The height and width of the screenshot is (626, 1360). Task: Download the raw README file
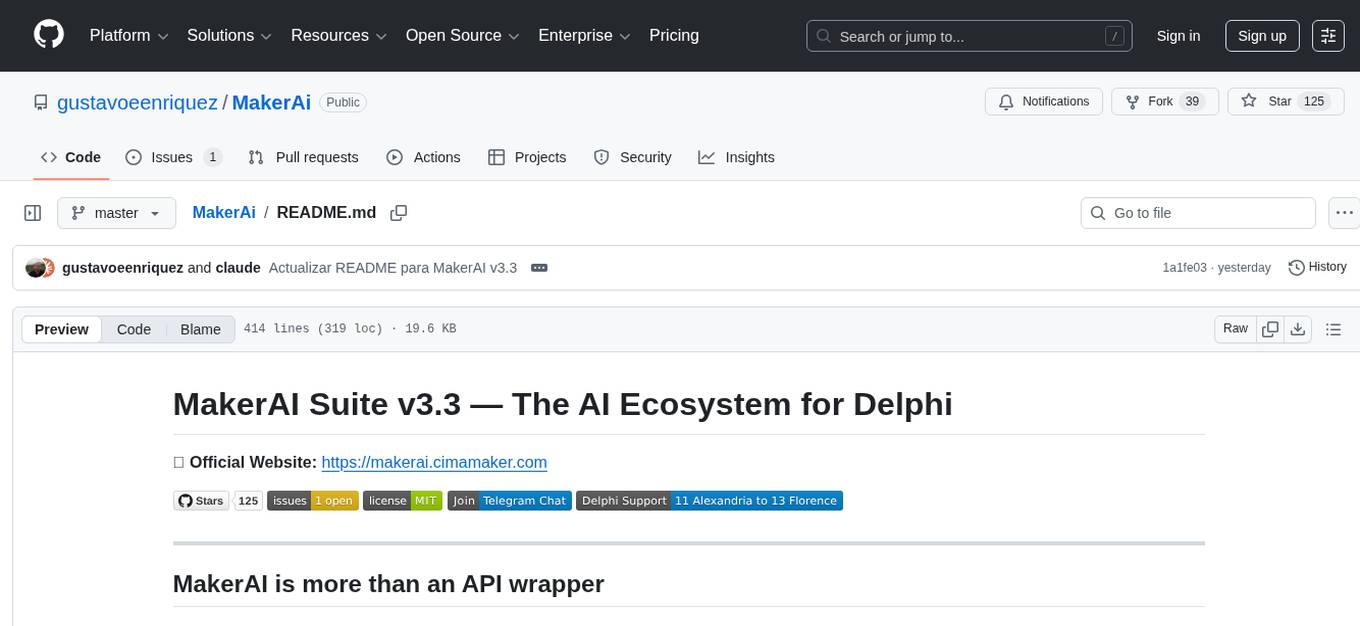coord(1298,329)
